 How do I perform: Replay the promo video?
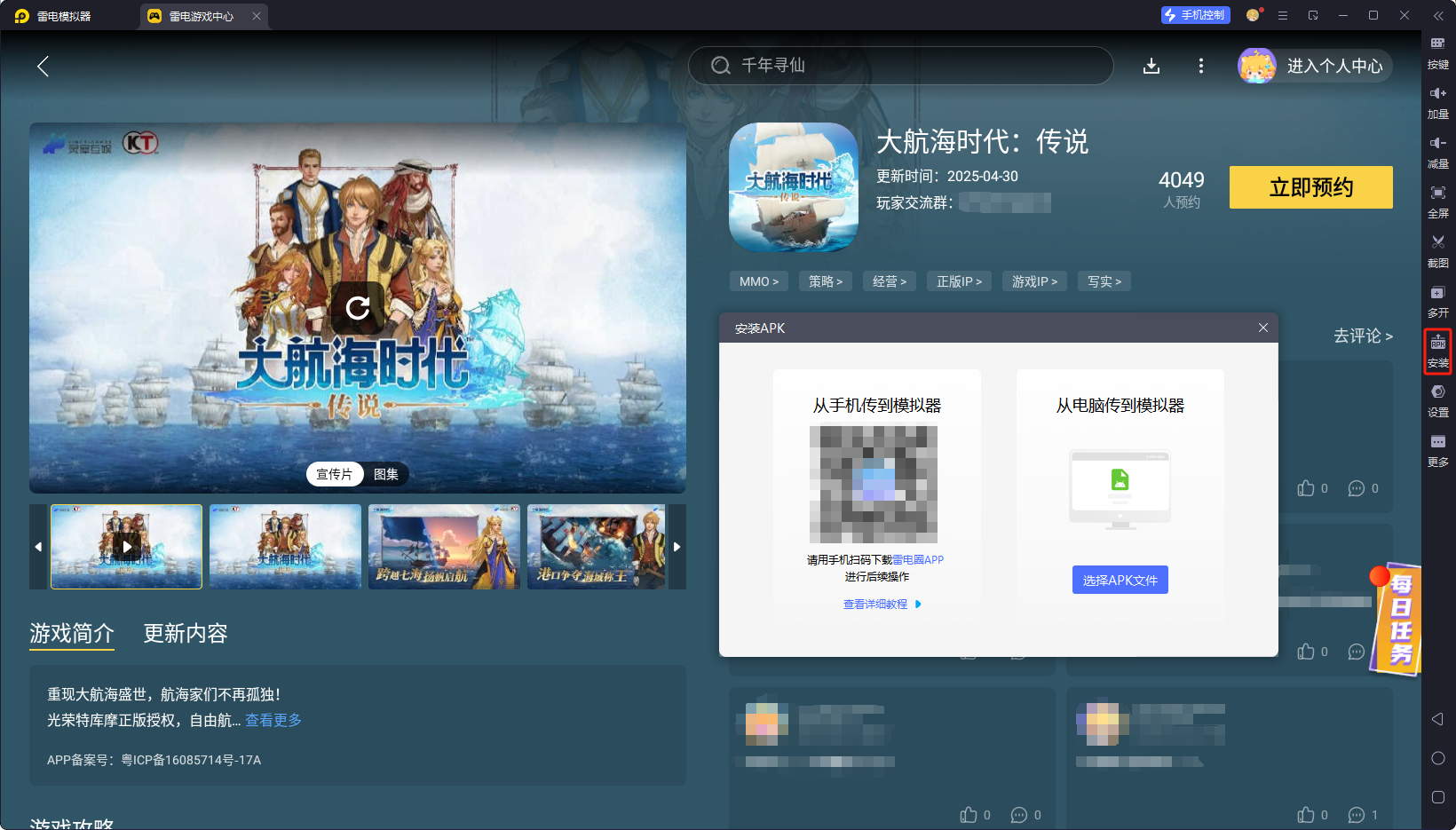pos(358,308)
